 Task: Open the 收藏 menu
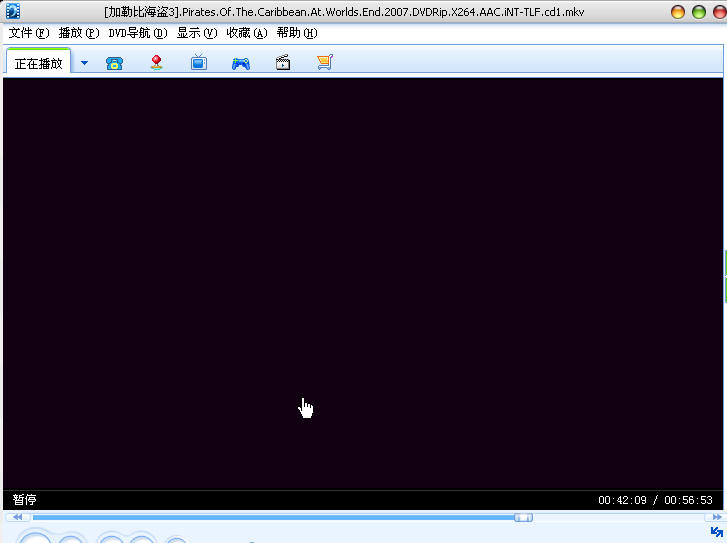pyautogui.click(x=246, y=33)
